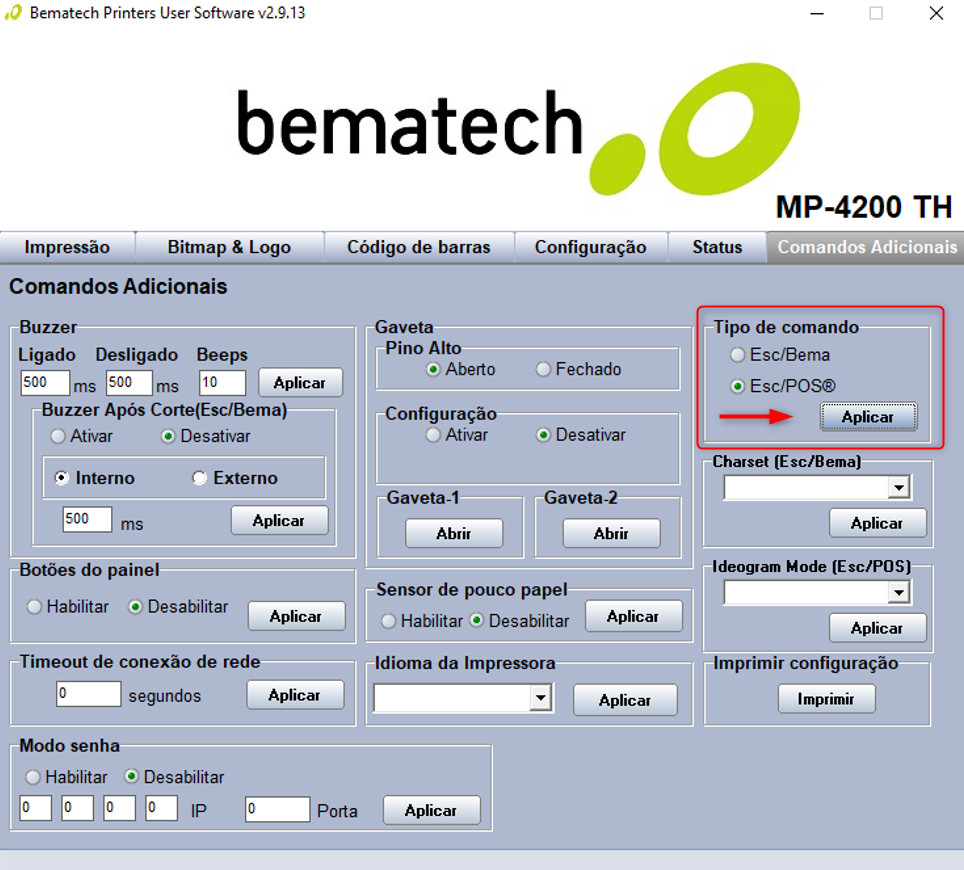This screenshot has width=964, height=870.
Task: Apply the Timeout de conexão de rede
Action: coord(295,695)
